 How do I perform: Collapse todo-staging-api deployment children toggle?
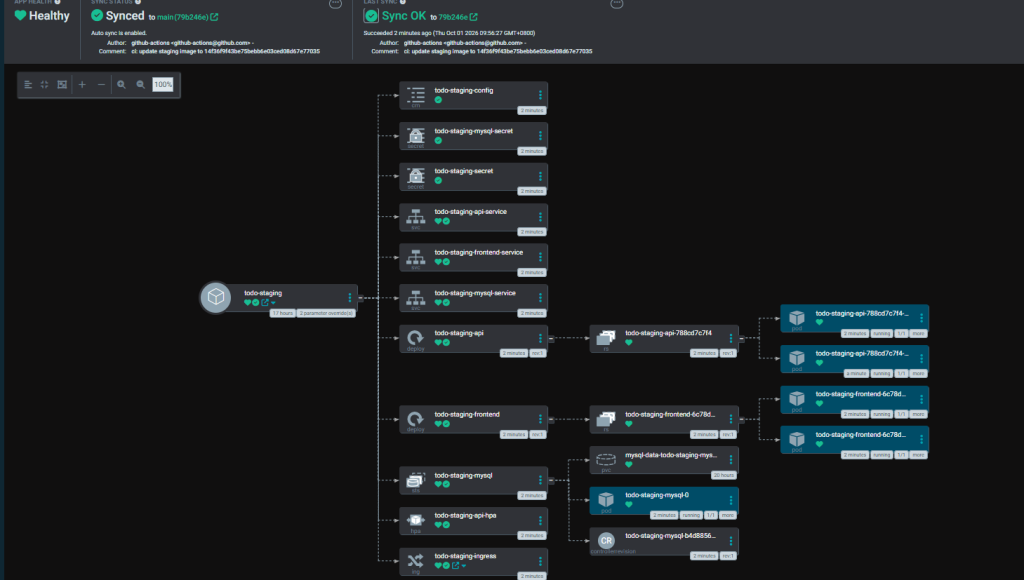(551, 338)
